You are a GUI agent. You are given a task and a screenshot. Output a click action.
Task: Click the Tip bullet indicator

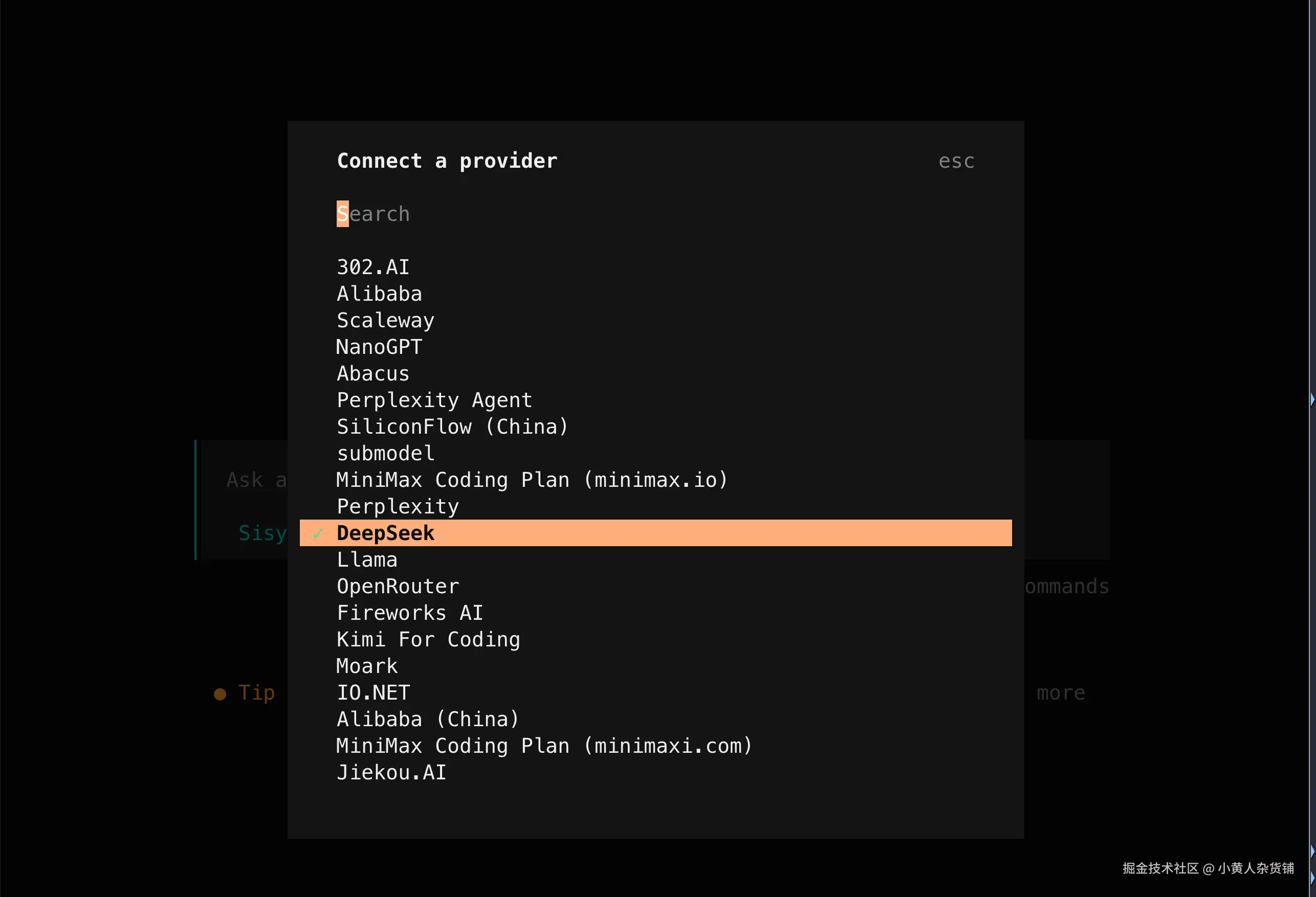click(220, 693)
